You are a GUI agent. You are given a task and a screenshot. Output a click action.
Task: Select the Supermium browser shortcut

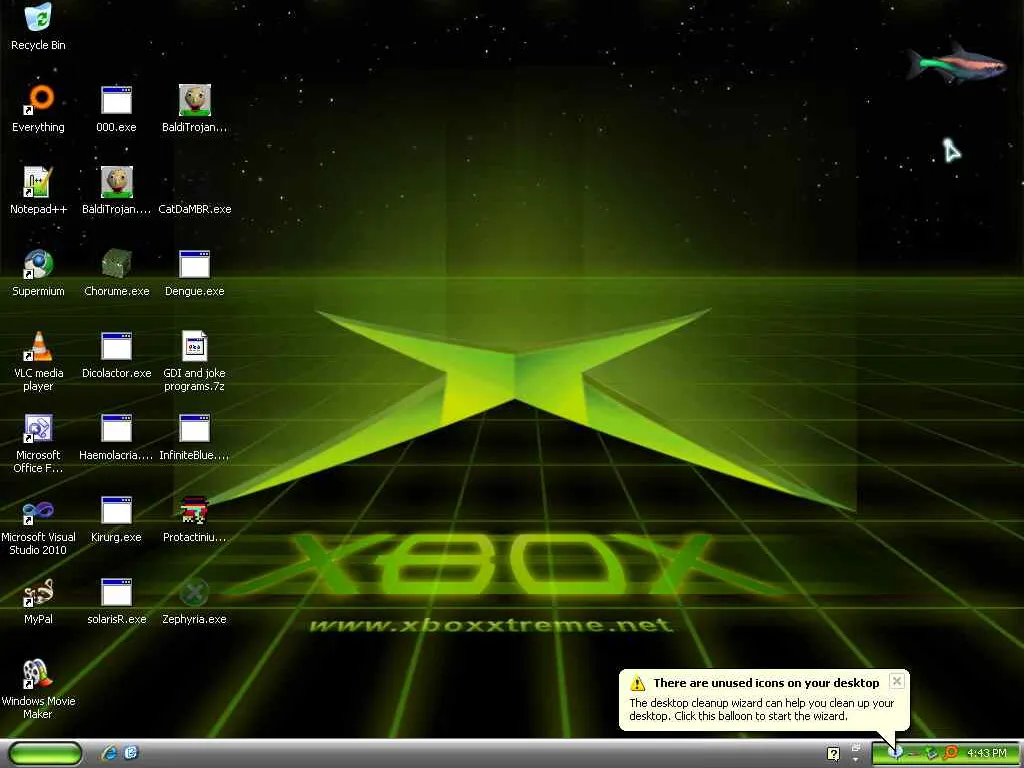coord(38,264)
